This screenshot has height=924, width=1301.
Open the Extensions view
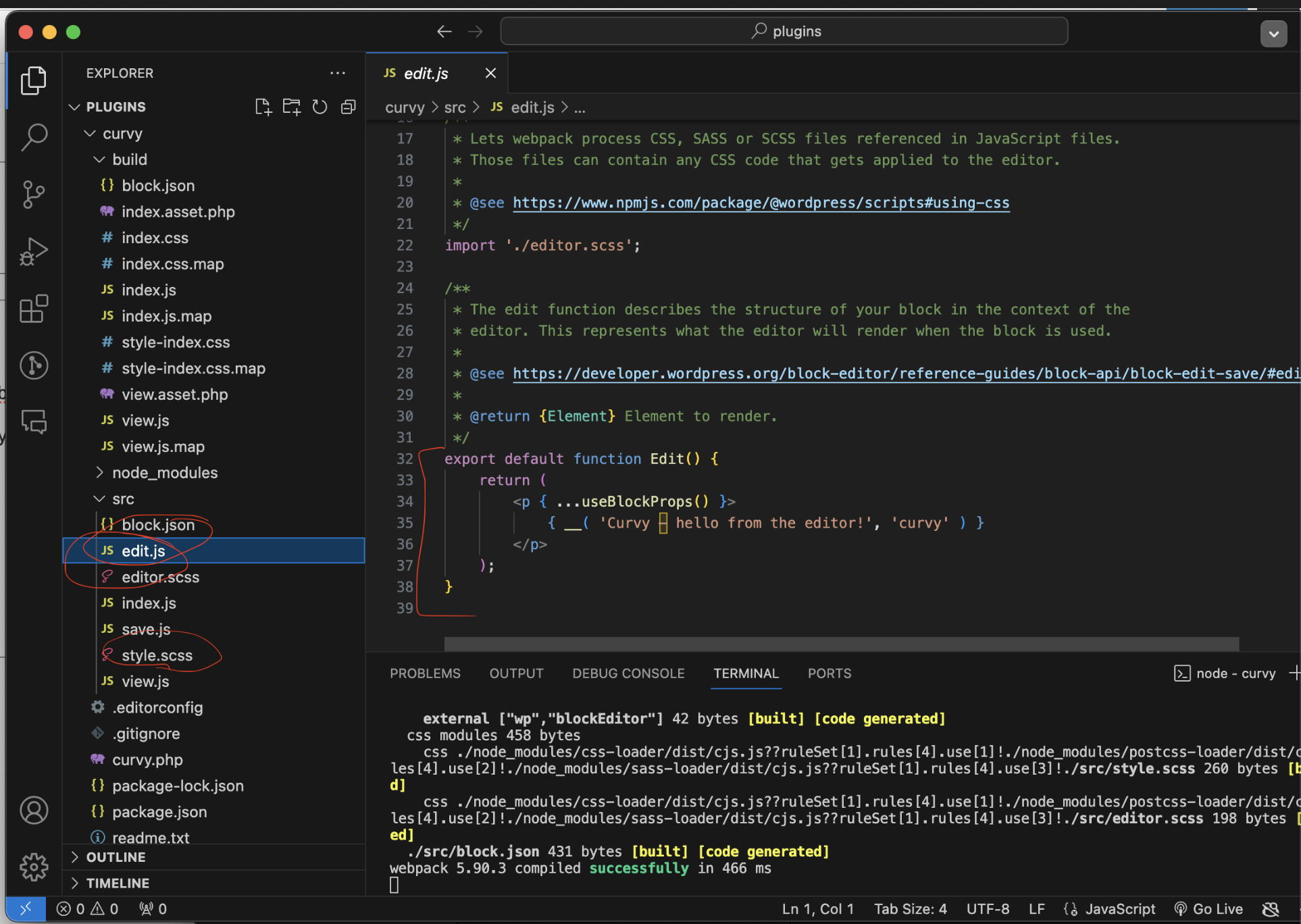tap(33, 309)
